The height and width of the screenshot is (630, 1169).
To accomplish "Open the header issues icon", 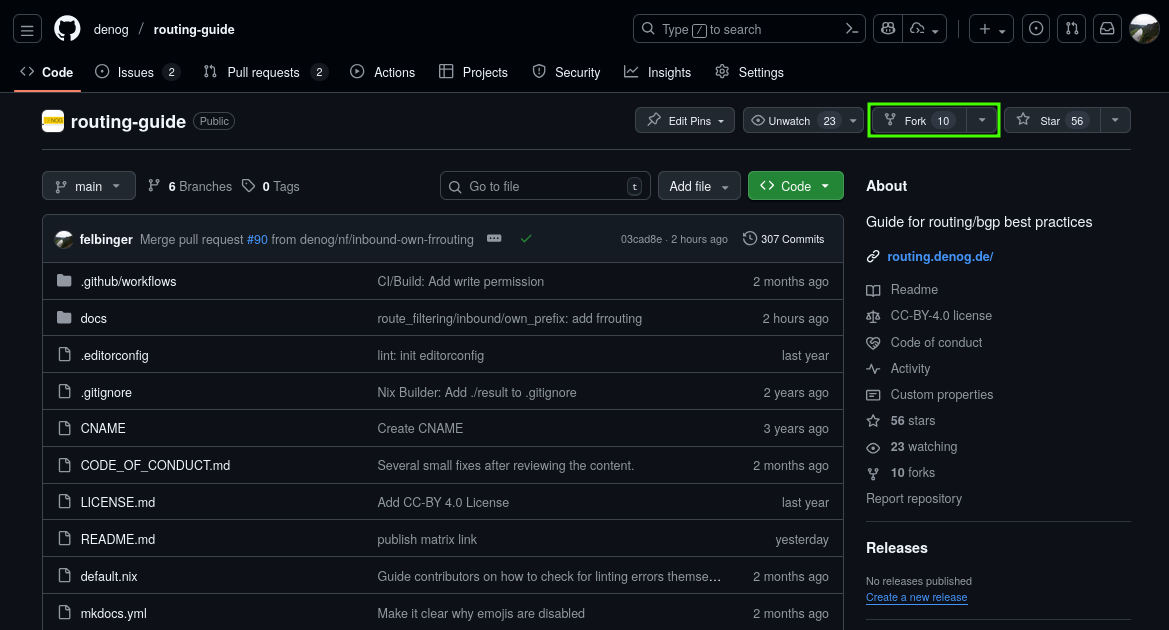I will (1037, 29).
